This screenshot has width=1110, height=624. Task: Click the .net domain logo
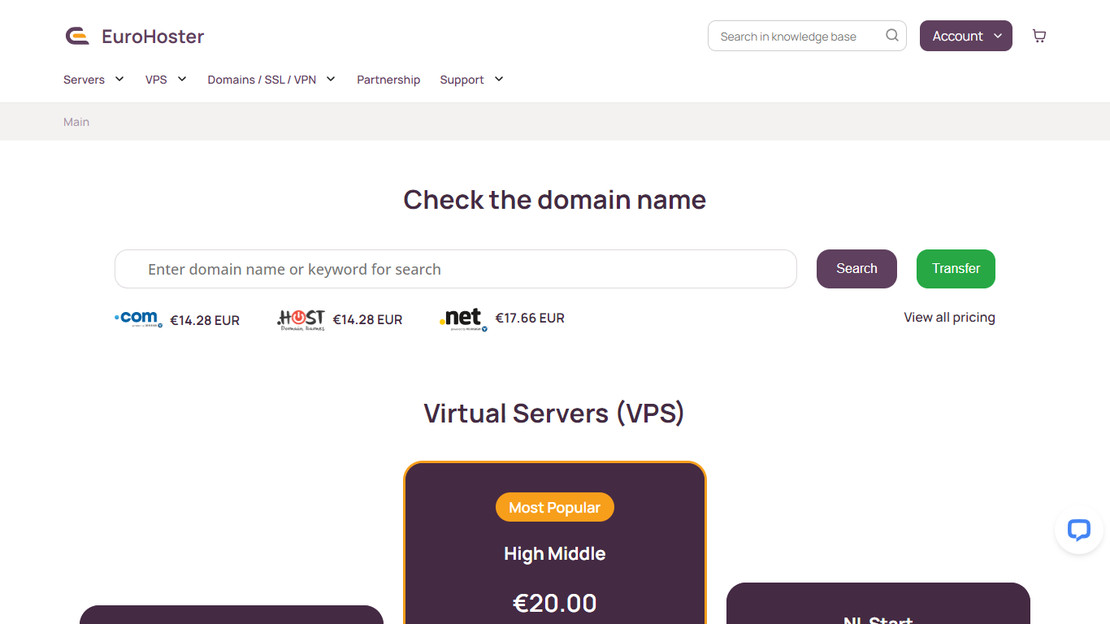[464, 319]
